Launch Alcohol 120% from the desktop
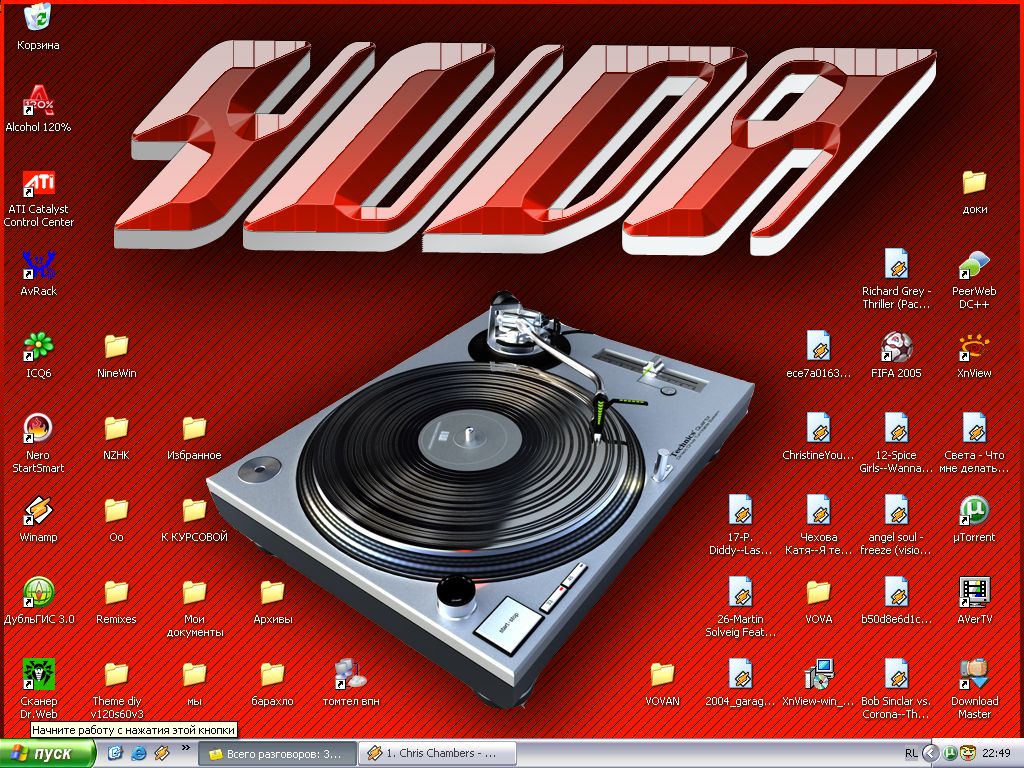Screen dimensions: 1024x768 (38, 108)
